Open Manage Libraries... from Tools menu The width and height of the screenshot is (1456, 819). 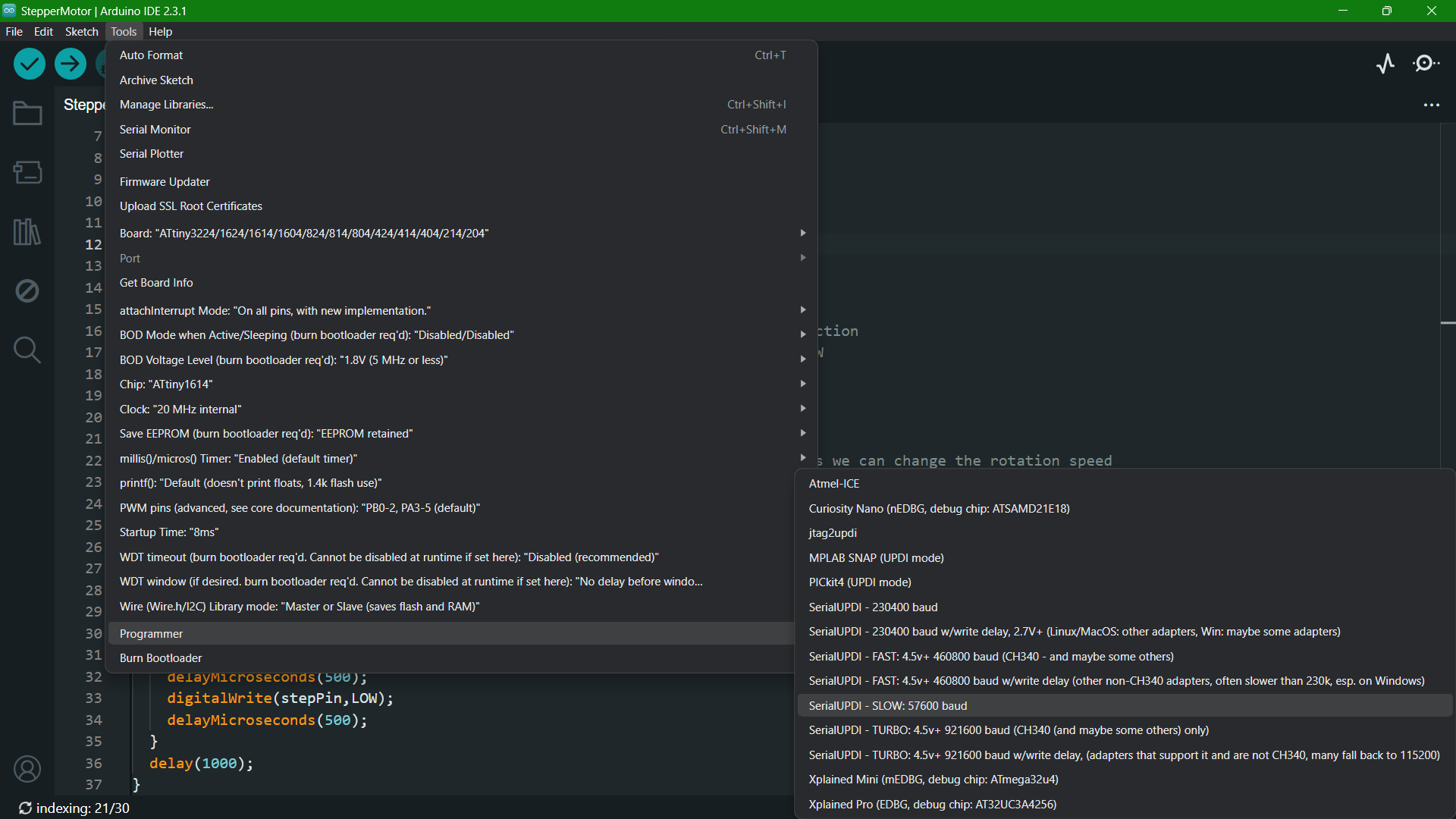(x=461, y=105)
